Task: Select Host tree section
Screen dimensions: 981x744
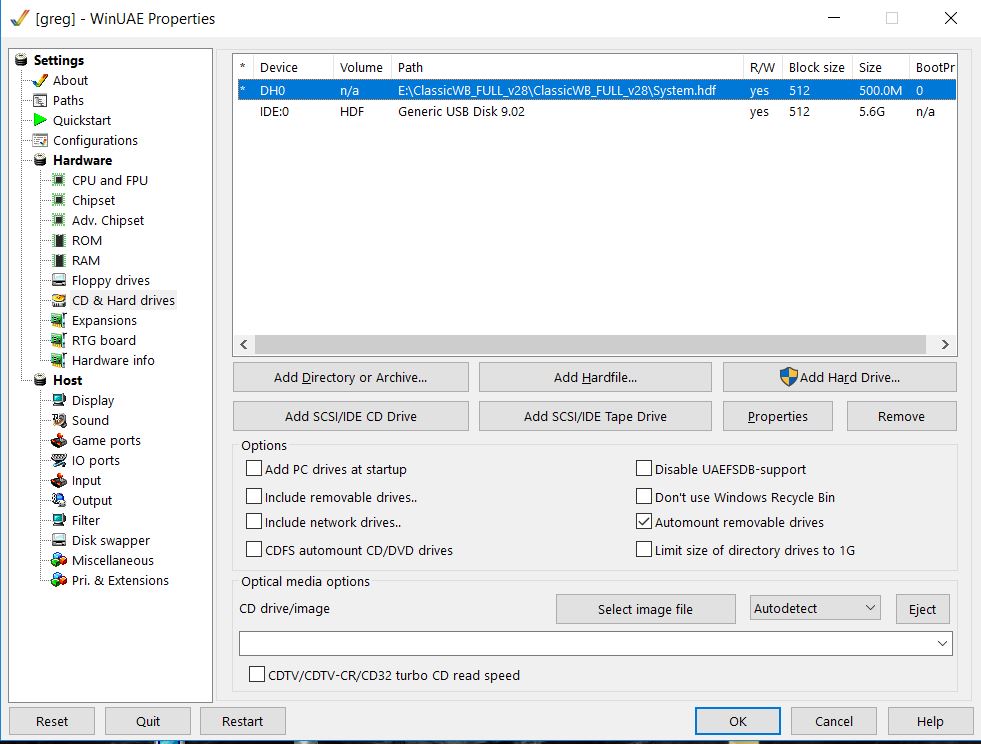Action: (x=67, y=380)
